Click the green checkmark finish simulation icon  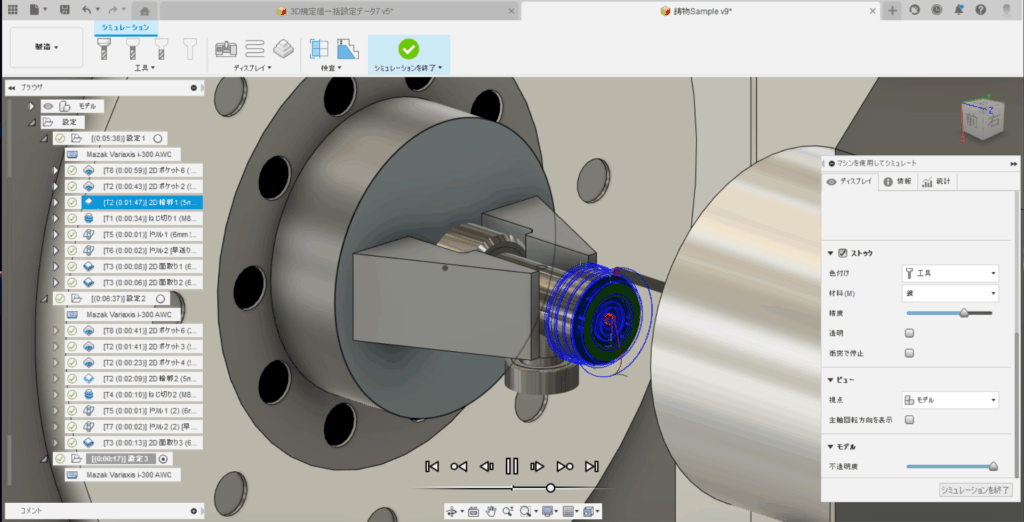click(408, 49)
